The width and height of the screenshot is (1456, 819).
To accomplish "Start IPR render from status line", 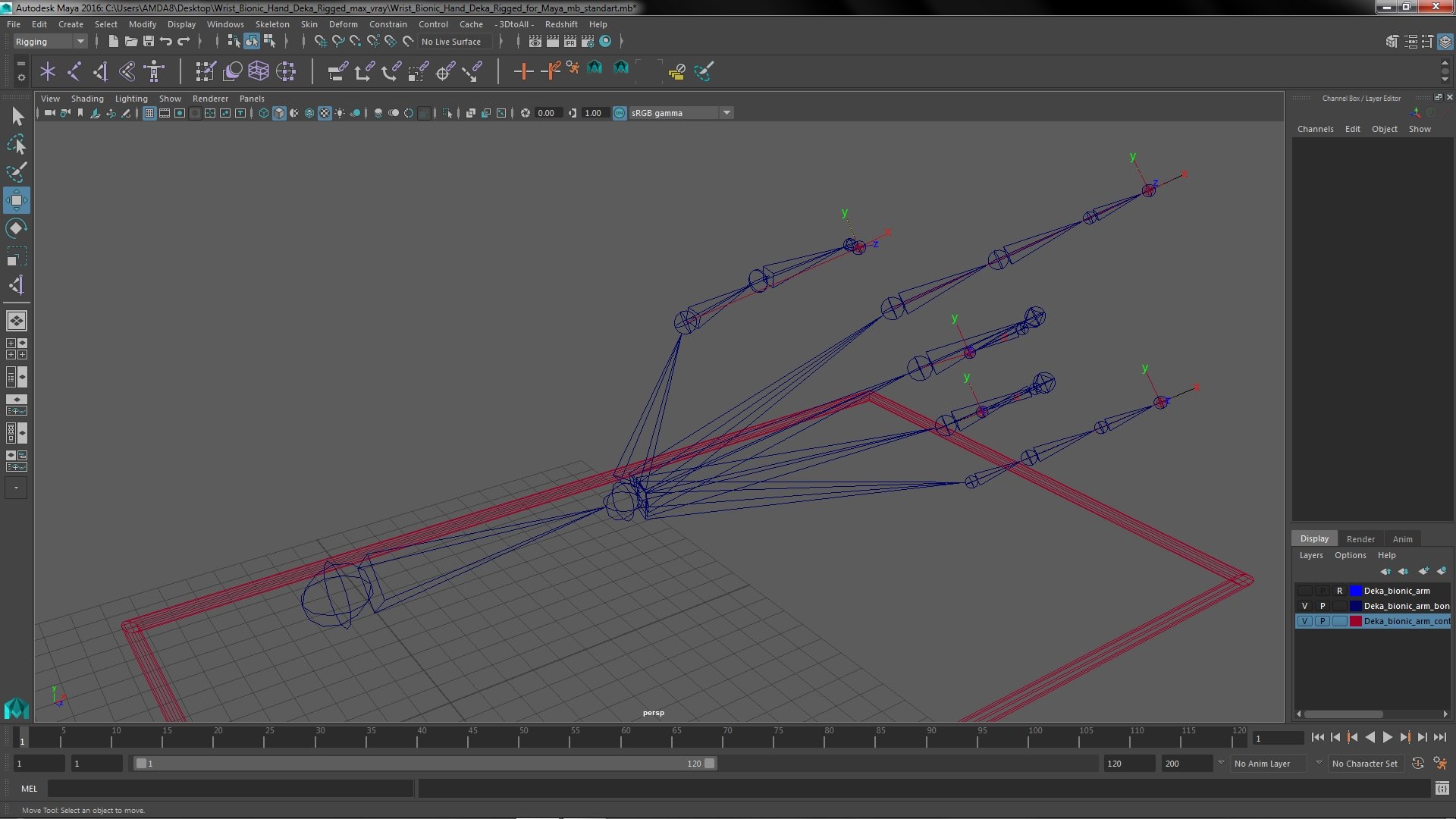I will coord(570,42).
